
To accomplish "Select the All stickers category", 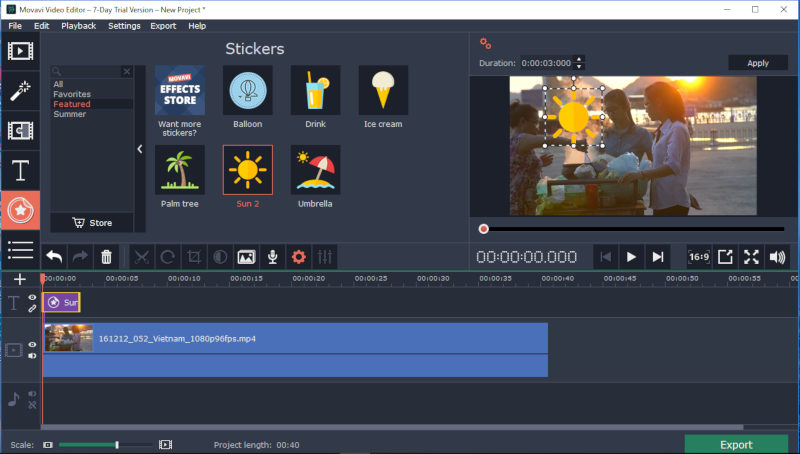I will click(58, 84).
